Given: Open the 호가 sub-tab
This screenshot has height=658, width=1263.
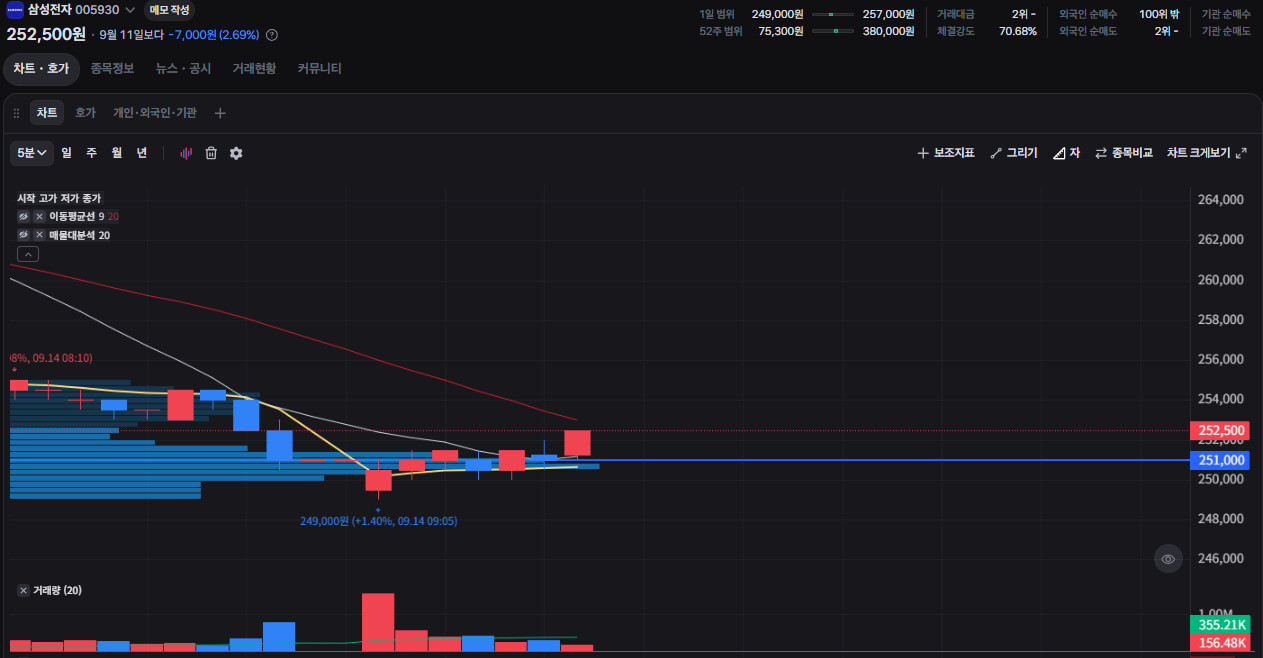Looking at the screenshot, I should point(85,113).
